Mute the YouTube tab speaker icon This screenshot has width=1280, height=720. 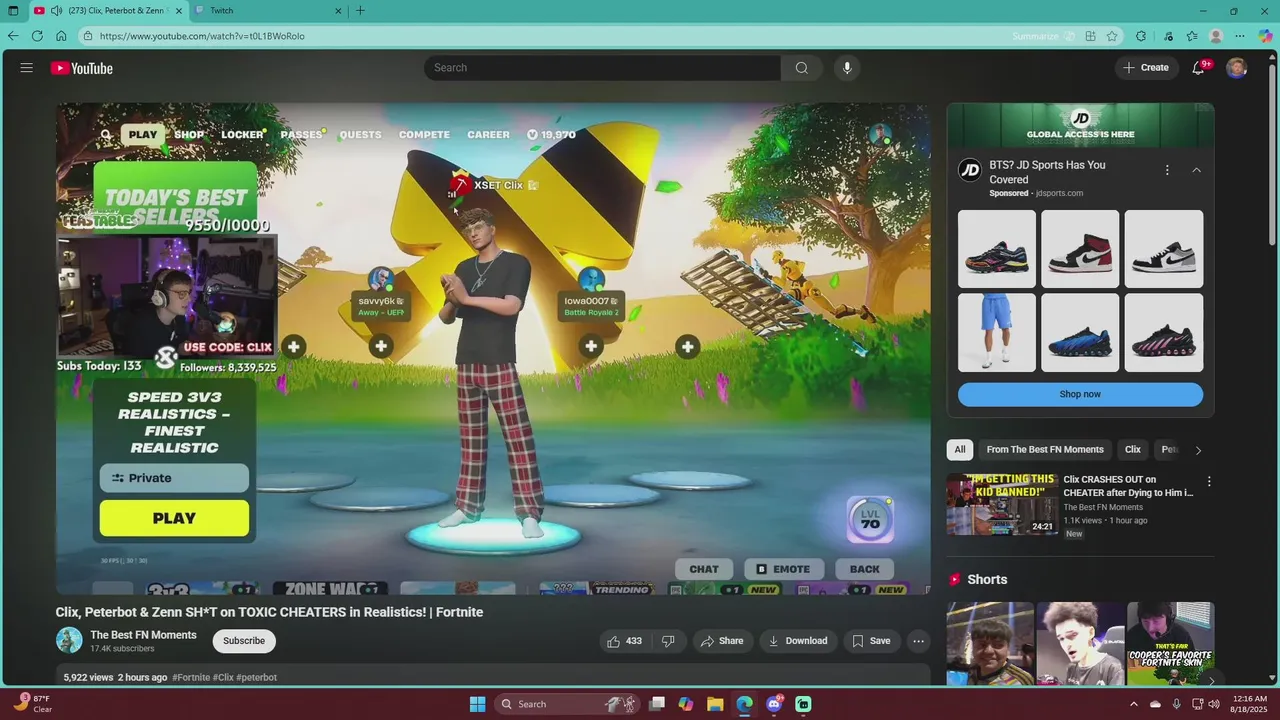pos(55,11)
